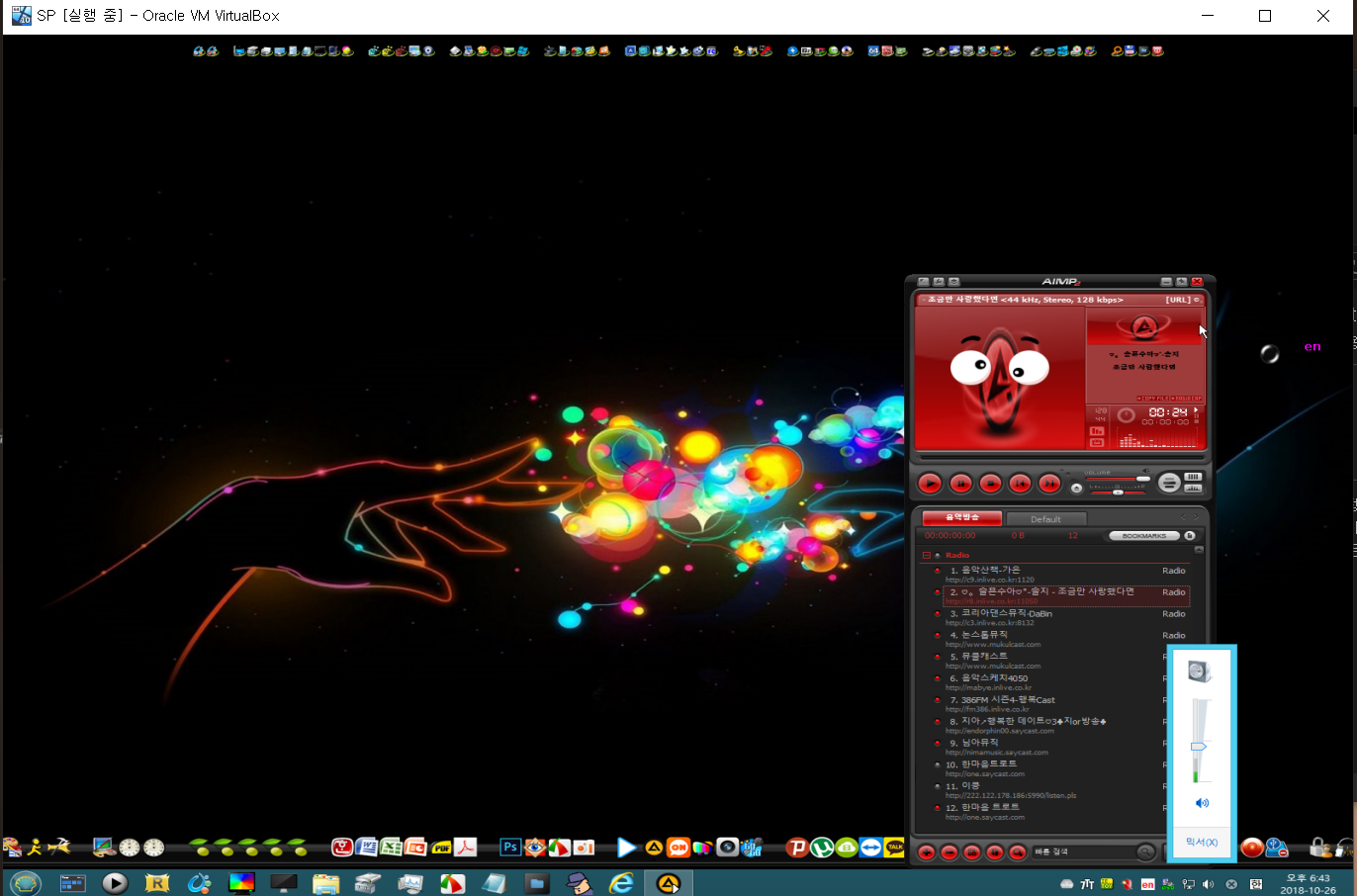This screenshot has width=1357, height=896.
Task: Skip to next track in AIMP
Action: coord(1049,484)
